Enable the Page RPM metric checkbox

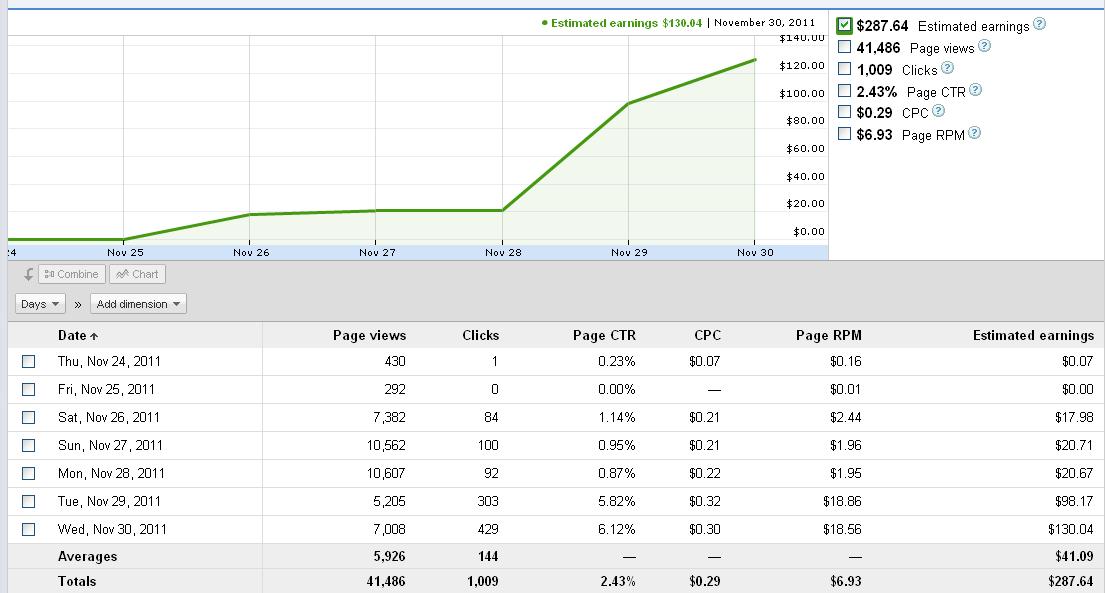pyautogui.click(x=844, y=134)
